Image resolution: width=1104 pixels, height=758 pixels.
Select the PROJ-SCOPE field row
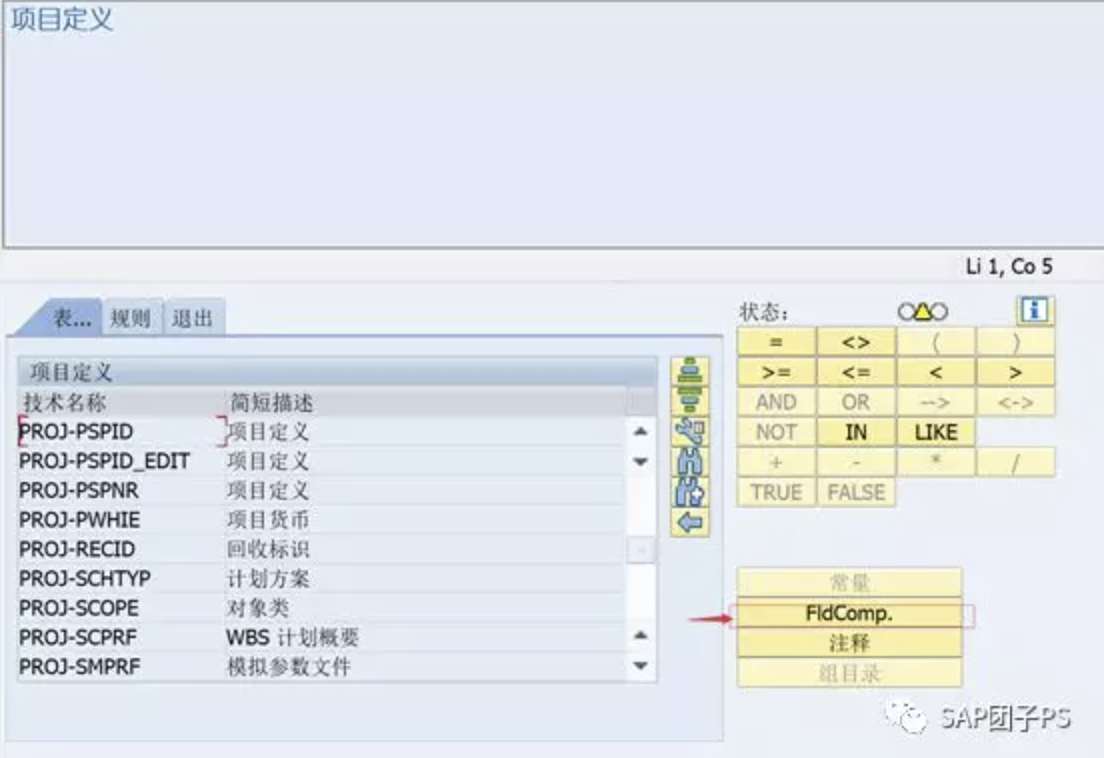[x=321, y=607]
